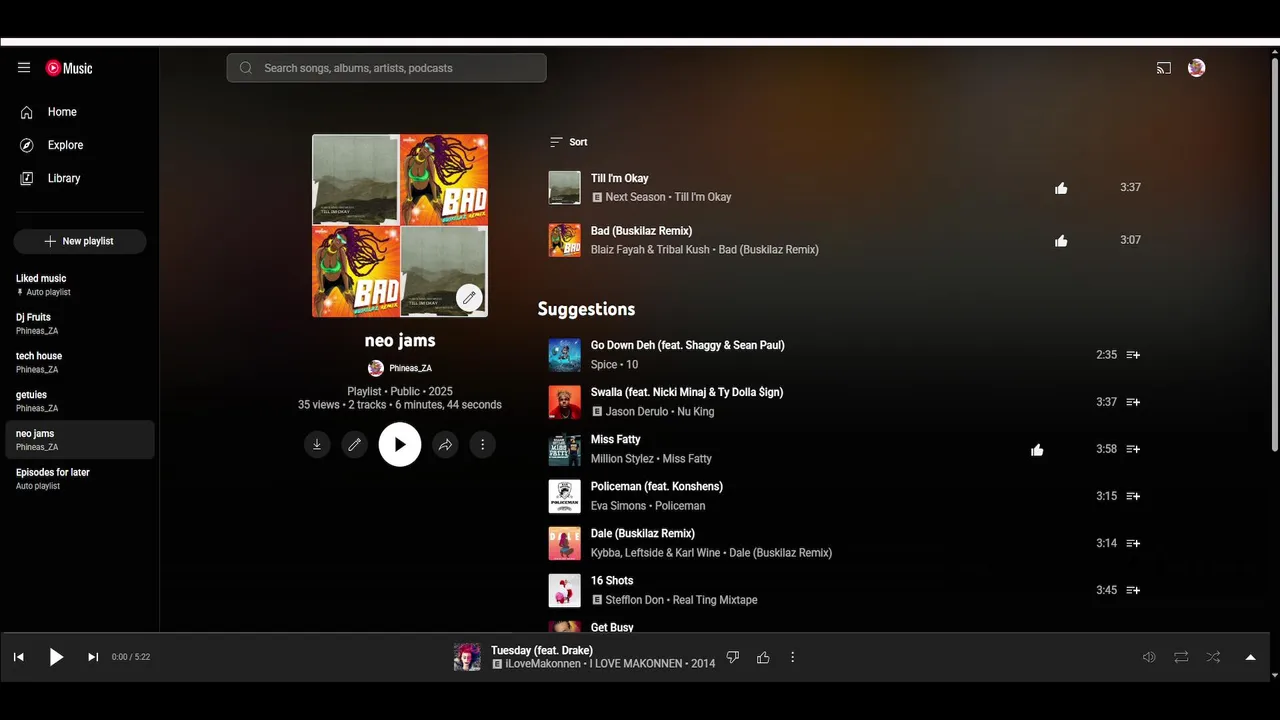This screenshot has height=720, width=1280.
Task: Open Blaiz Fayah & Tribal Kush link
Action: [x=650, y=250]
